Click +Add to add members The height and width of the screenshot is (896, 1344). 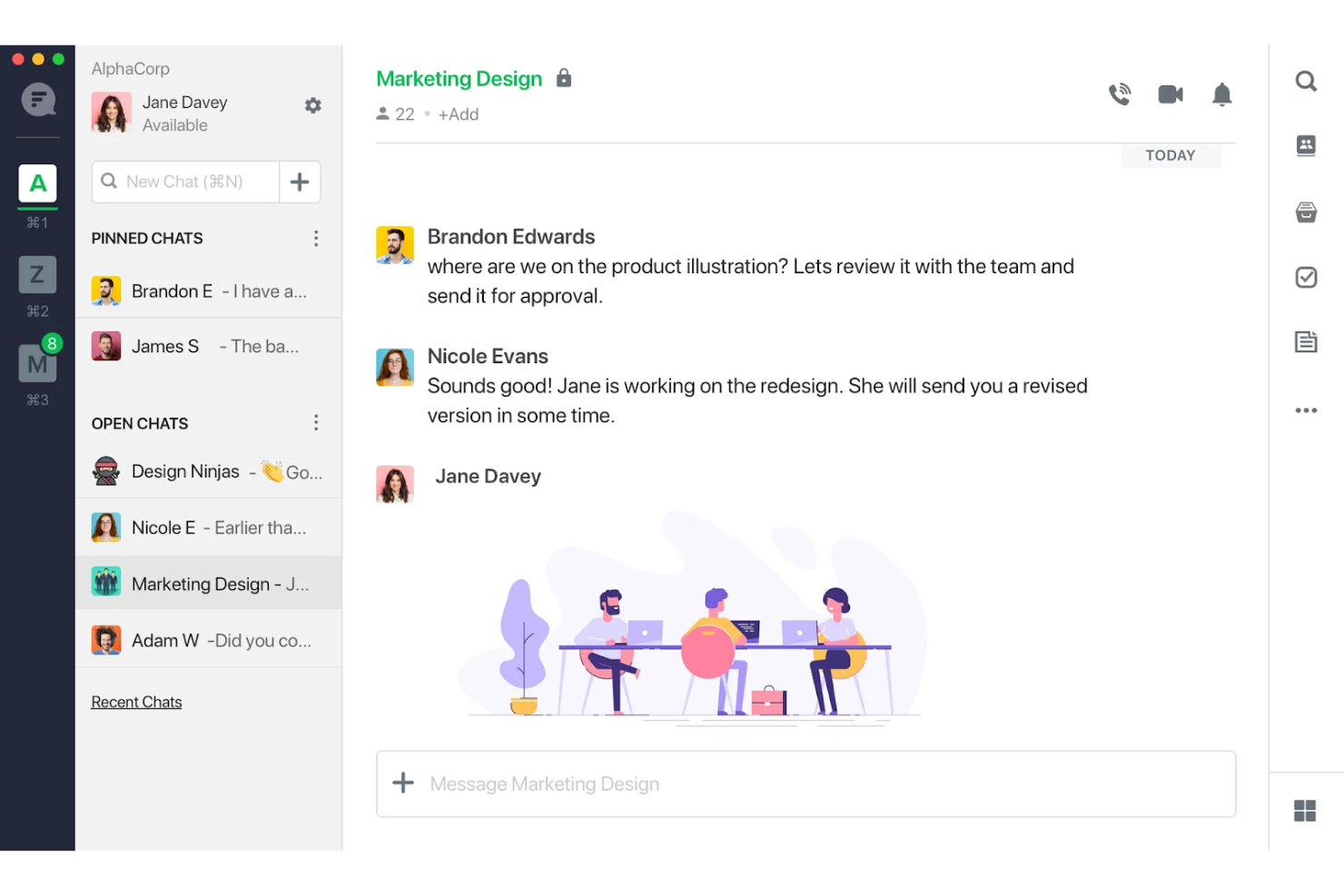pos(458,114)
